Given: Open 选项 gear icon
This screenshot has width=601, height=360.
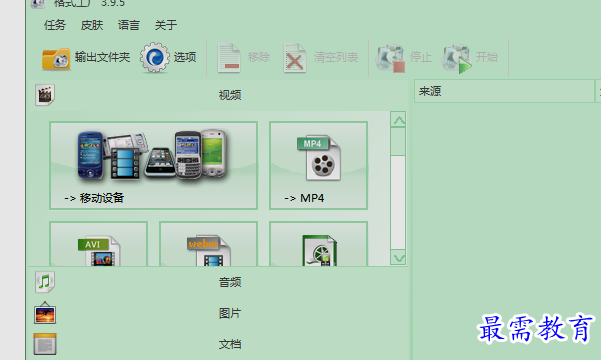Looking at the screenshot, I should click(154, 58).
